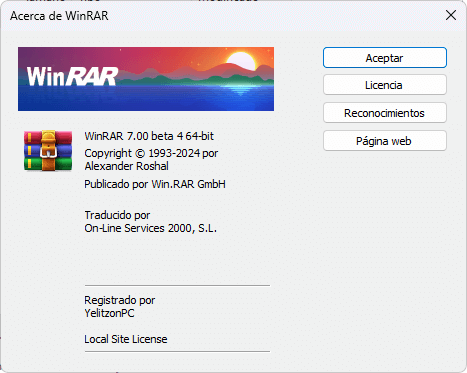The image size is (467, 373).
Task: Open the Página web button
Action: (385, 141)
